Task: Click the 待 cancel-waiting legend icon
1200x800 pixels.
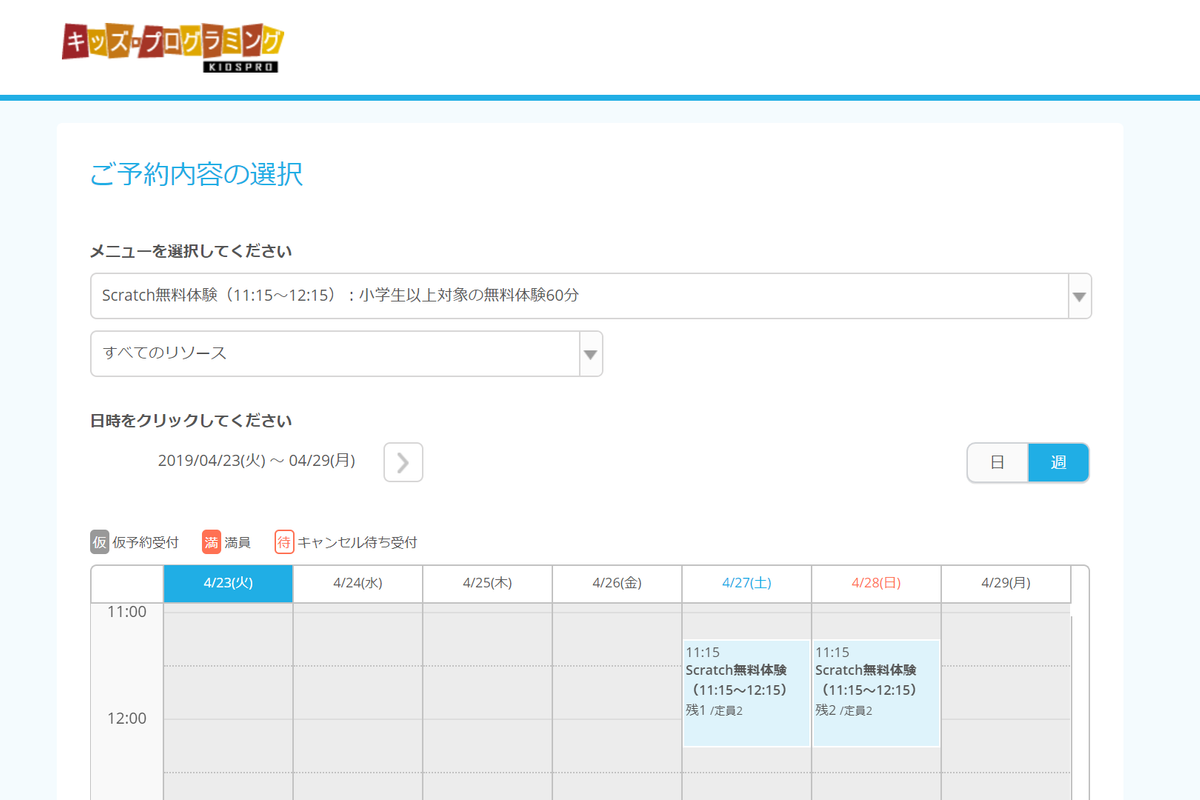Action: (x=284, y=542)
